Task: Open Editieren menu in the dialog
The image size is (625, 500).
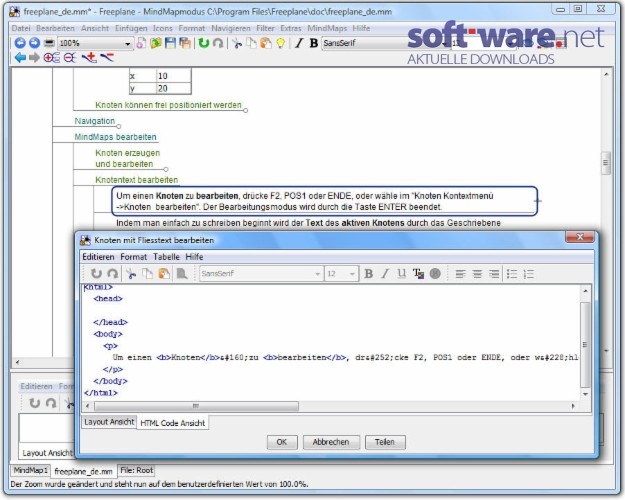Action: pos(98,257)
